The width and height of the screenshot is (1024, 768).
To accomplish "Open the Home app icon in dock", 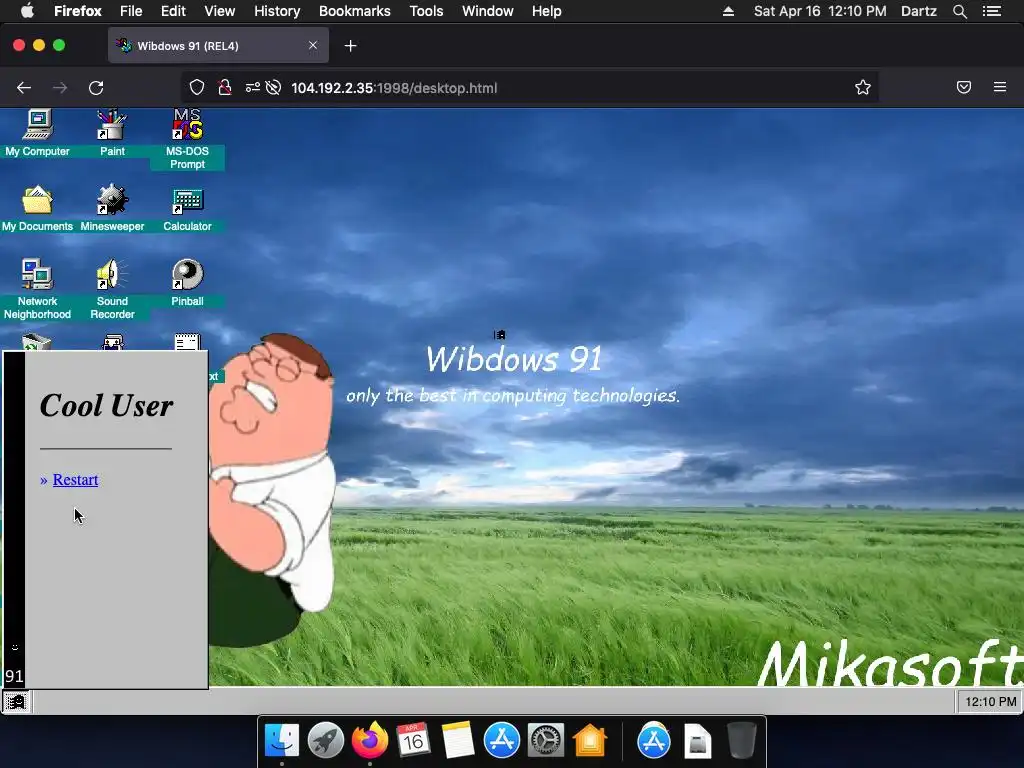I will click(x=590, y=740).
